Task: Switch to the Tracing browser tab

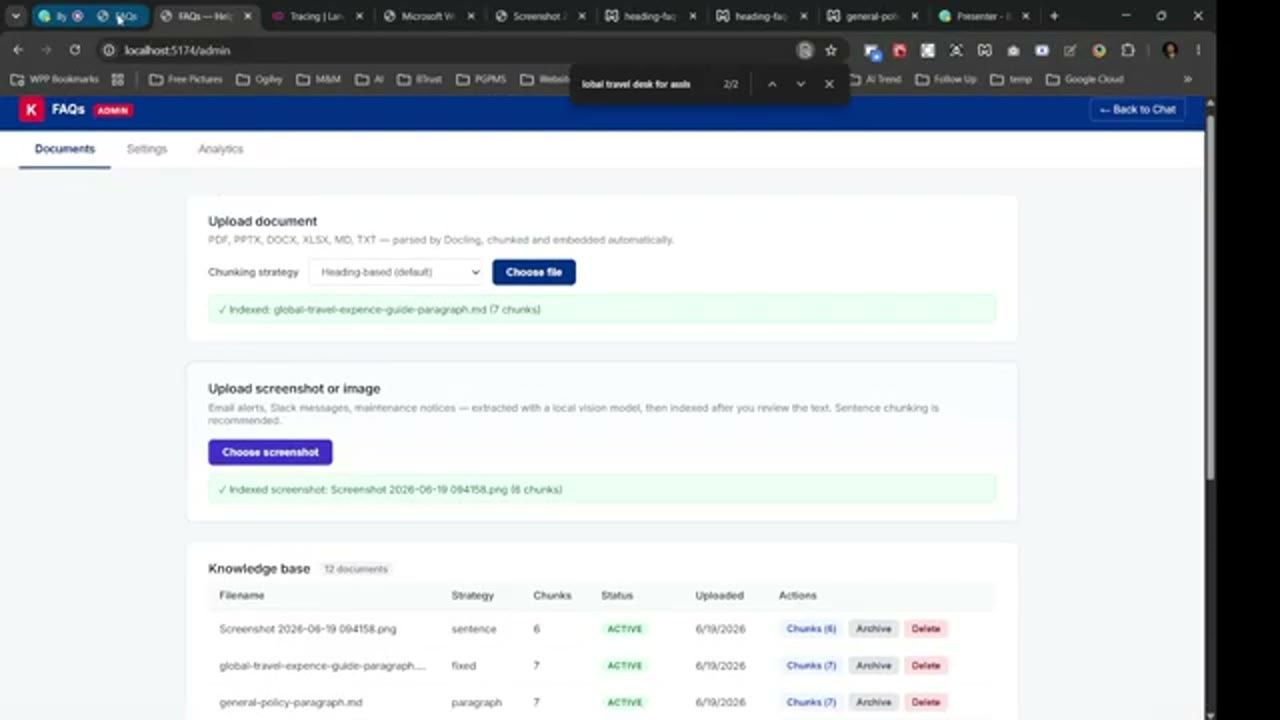Action: point(316,16)
